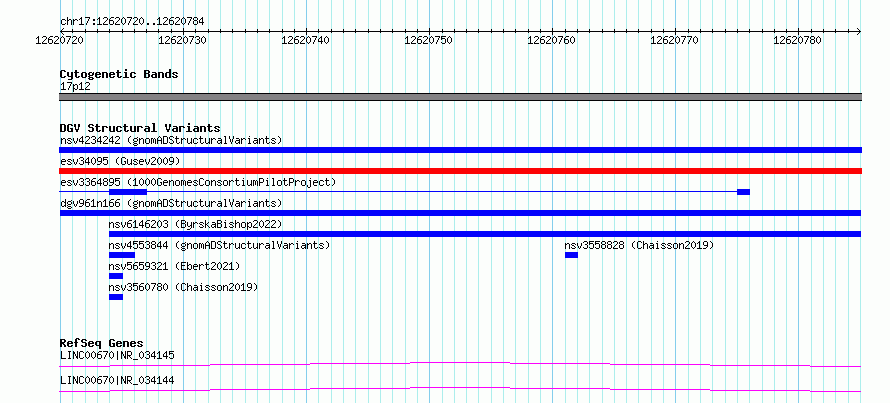Viewport: 890px width, 403px height.
Task: Click ruler position 12620720
Action: point(60,40)
